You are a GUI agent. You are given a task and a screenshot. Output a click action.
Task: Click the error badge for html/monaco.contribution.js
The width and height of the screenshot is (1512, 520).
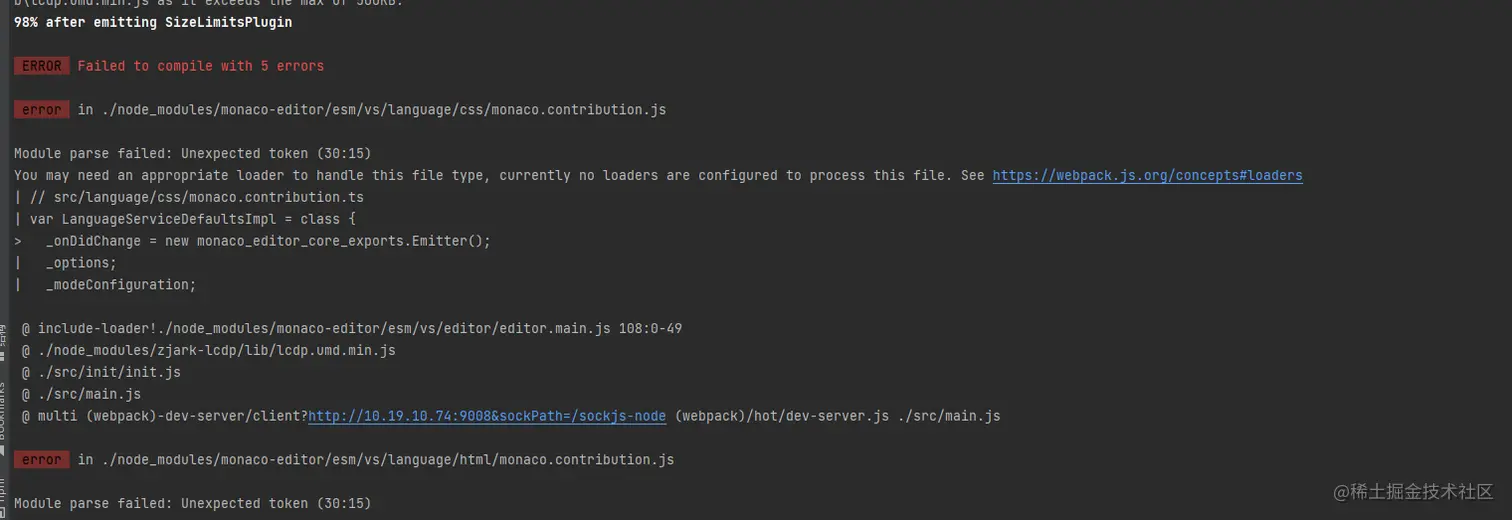(41, 460)
